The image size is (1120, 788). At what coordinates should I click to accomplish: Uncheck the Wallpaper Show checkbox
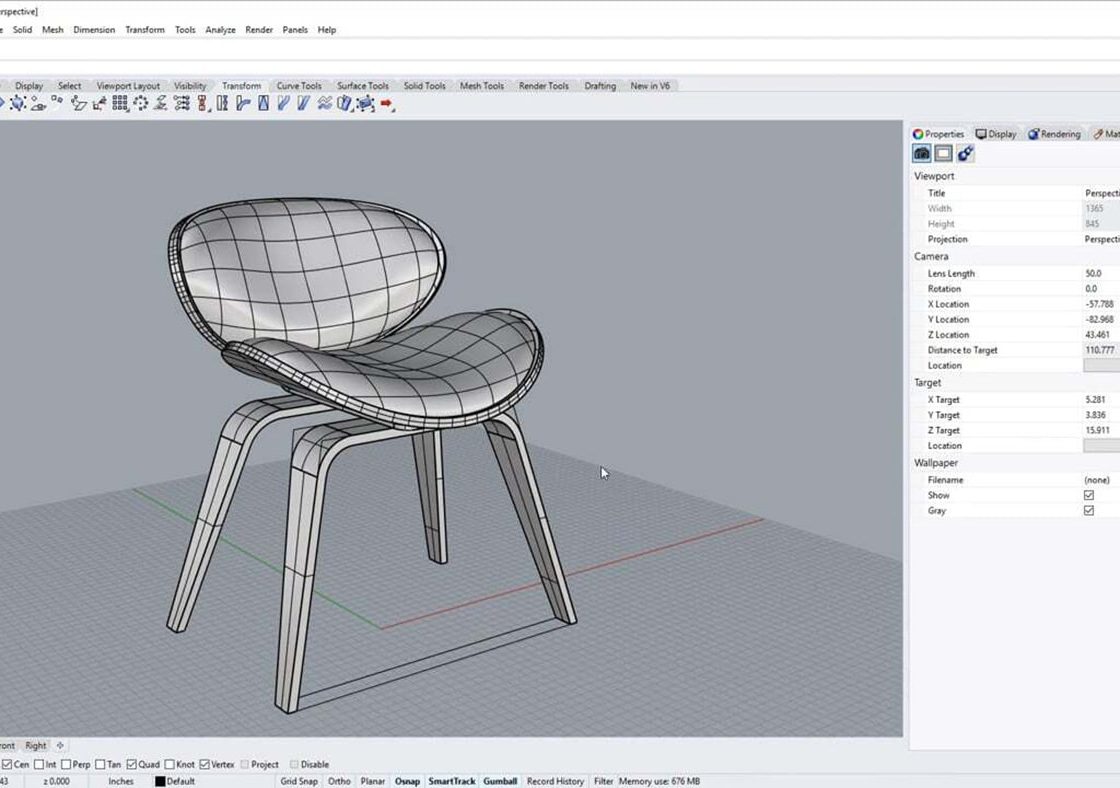point(1089,495)
